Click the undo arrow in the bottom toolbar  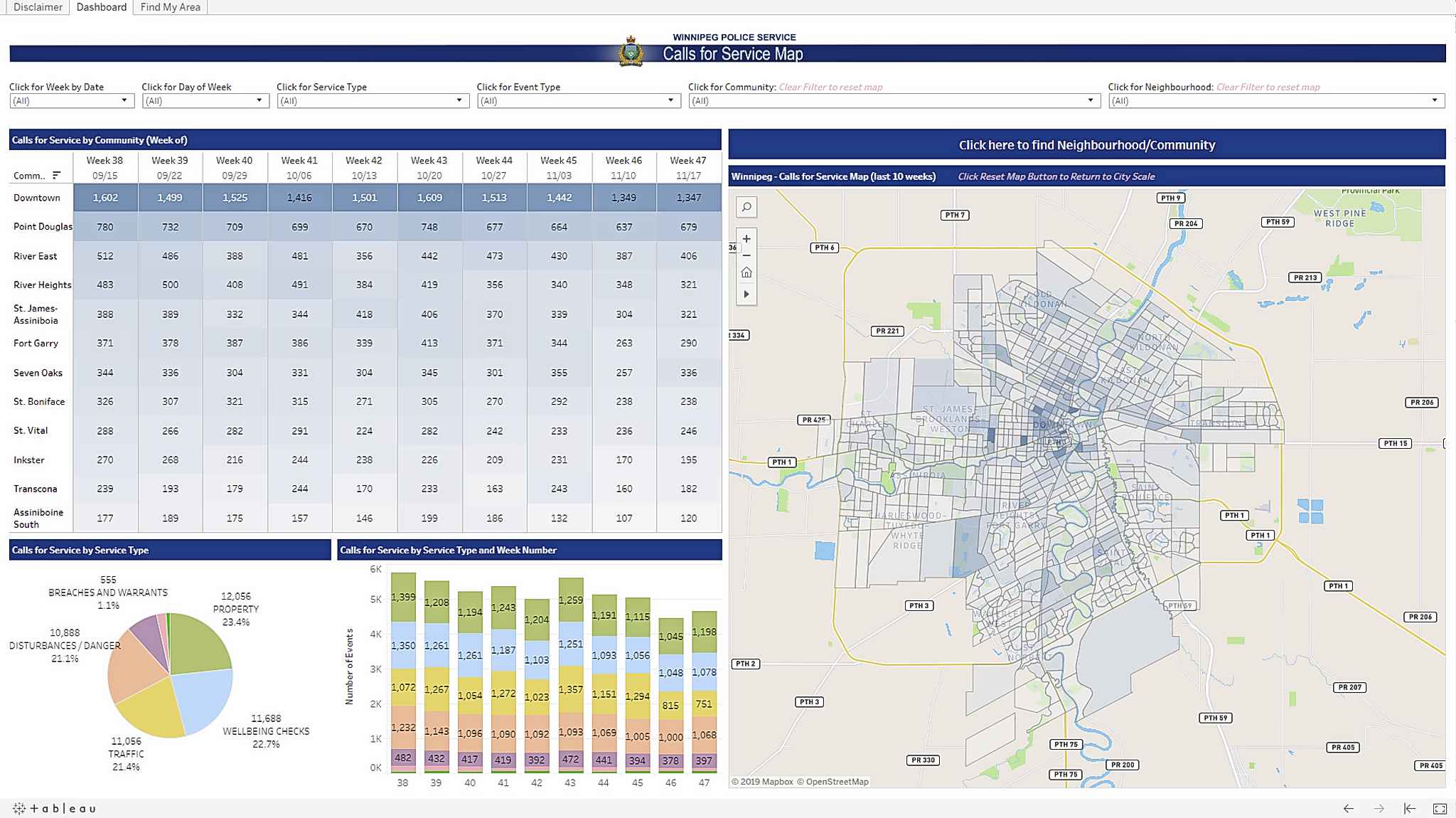tap(1349, 809)
